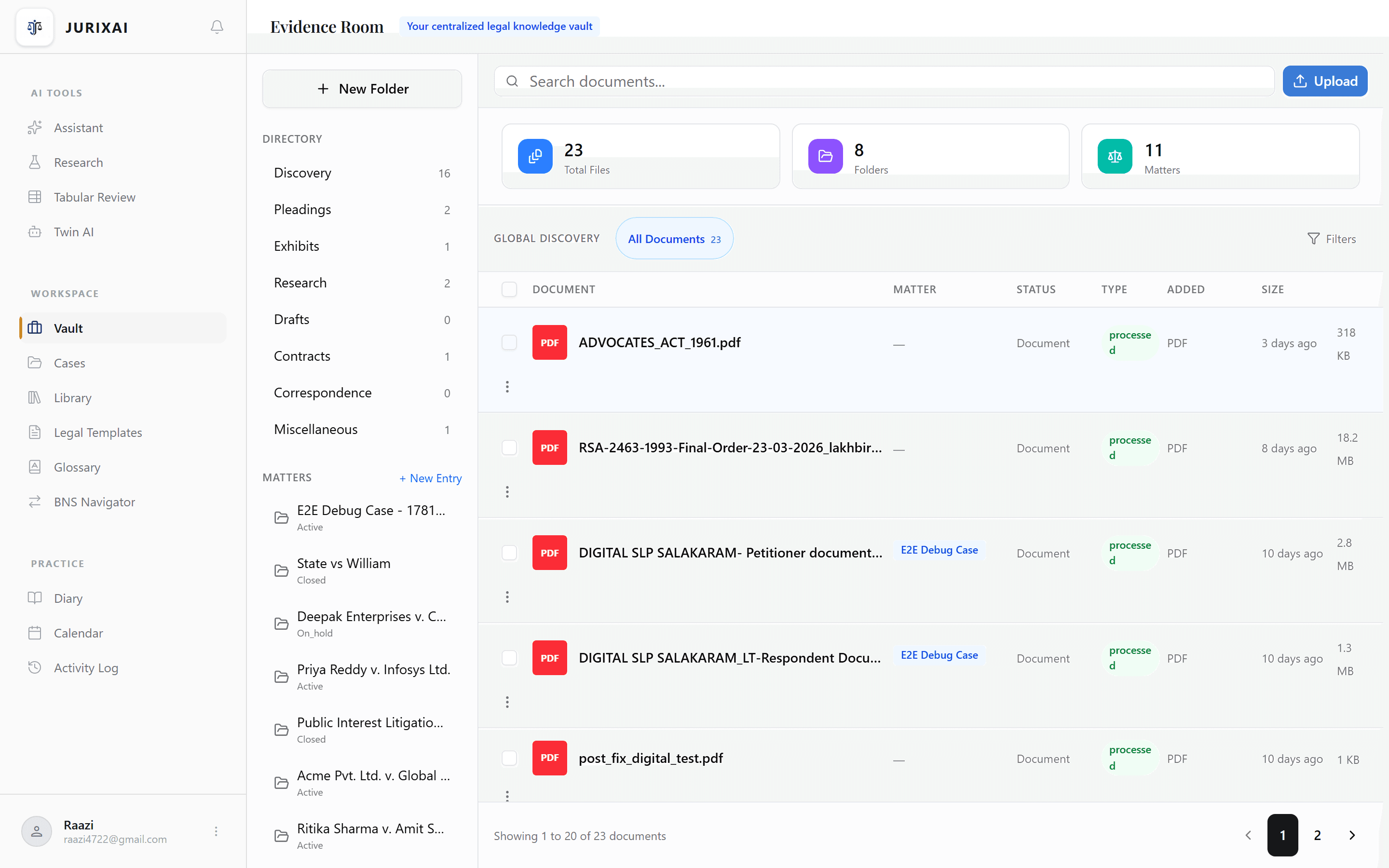
Task: Click the Matters stat scales icon
Action: click(1115, 156)
